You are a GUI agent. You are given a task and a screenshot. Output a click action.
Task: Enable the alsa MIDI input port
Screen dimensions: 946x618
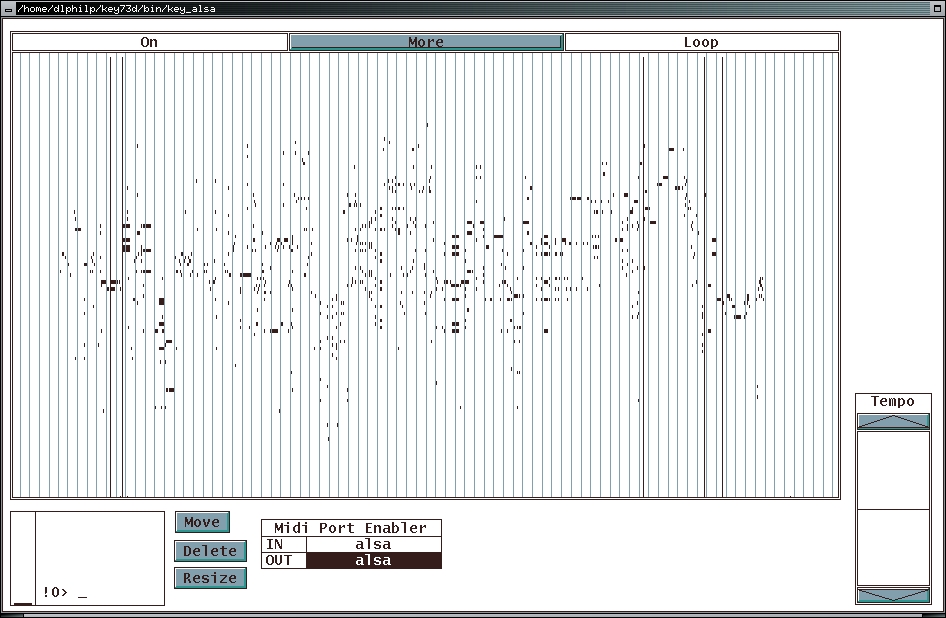pos(373,545)
